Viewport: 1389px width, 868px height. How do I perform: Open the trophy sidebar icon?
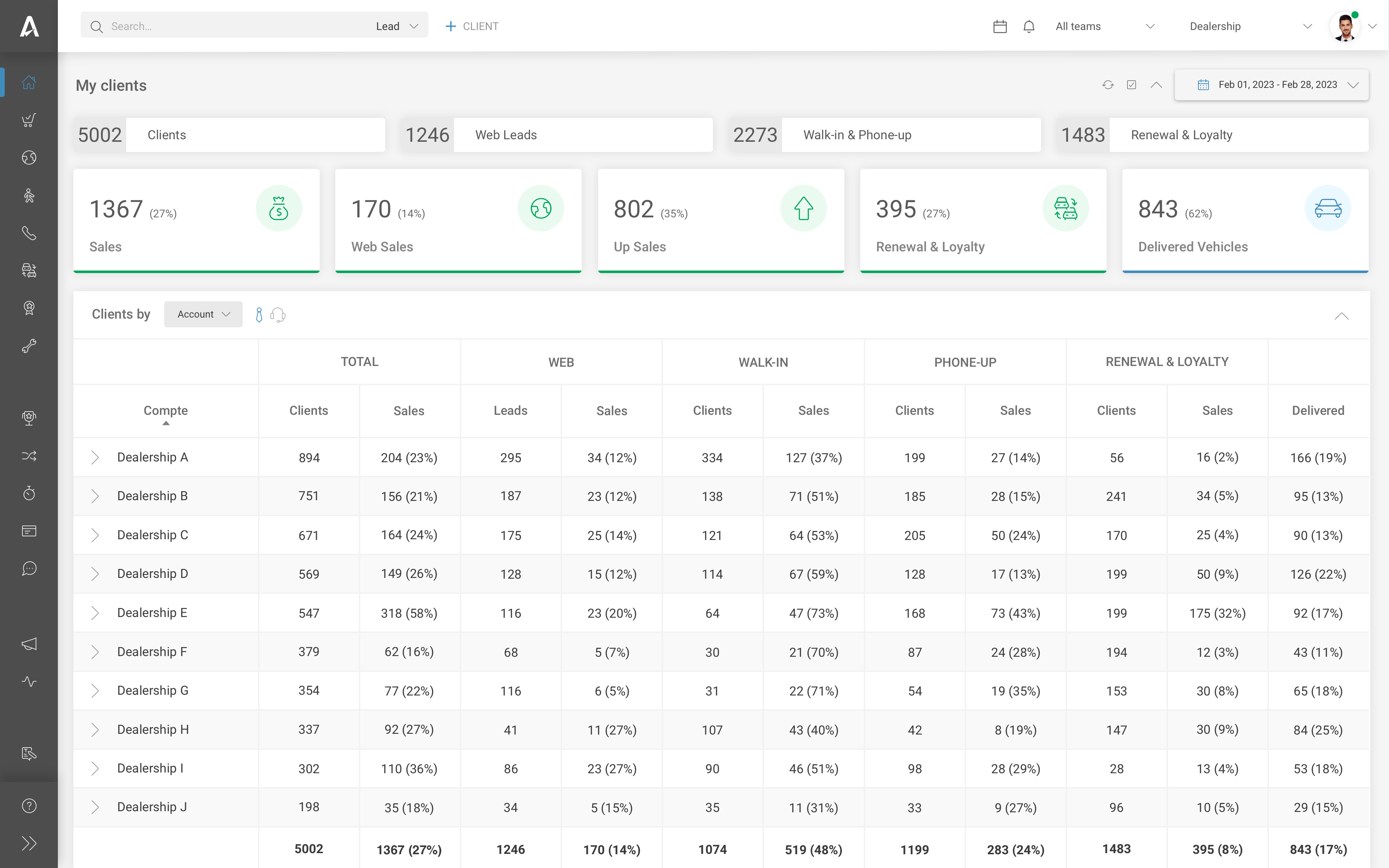pos(29,418)
